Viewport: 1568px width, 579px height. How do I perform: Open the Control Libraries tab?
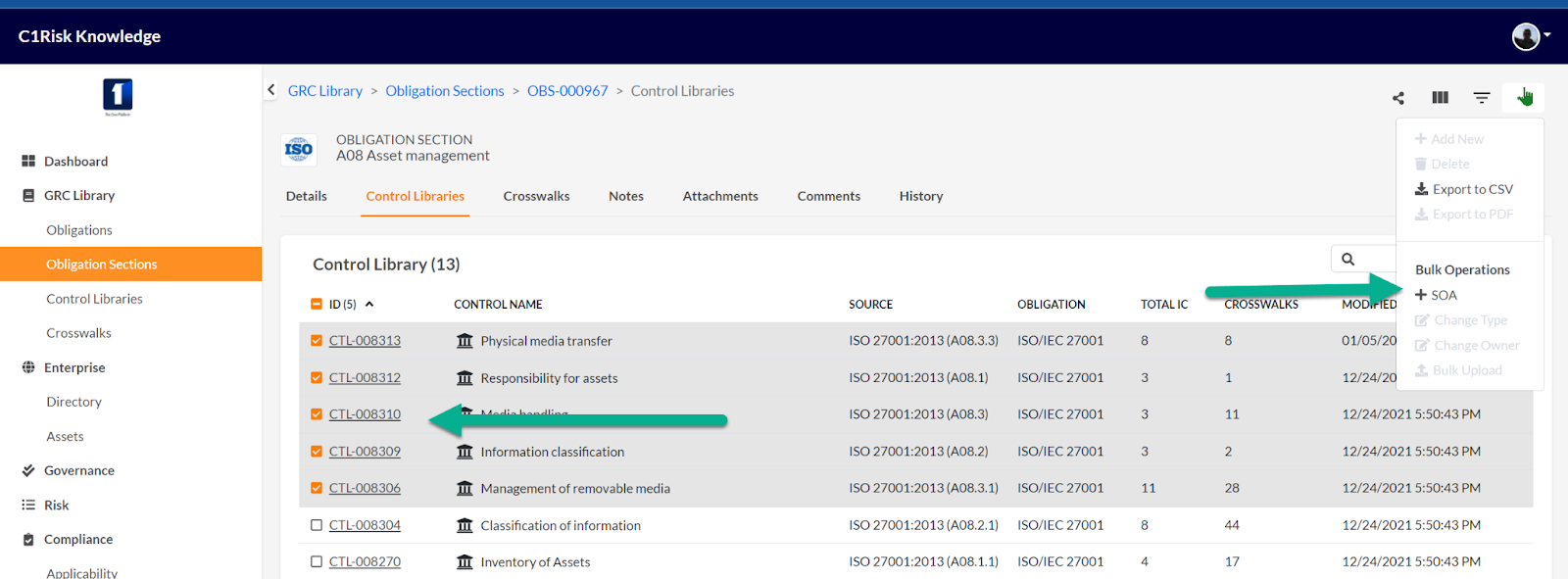click(x=416, y=196)
